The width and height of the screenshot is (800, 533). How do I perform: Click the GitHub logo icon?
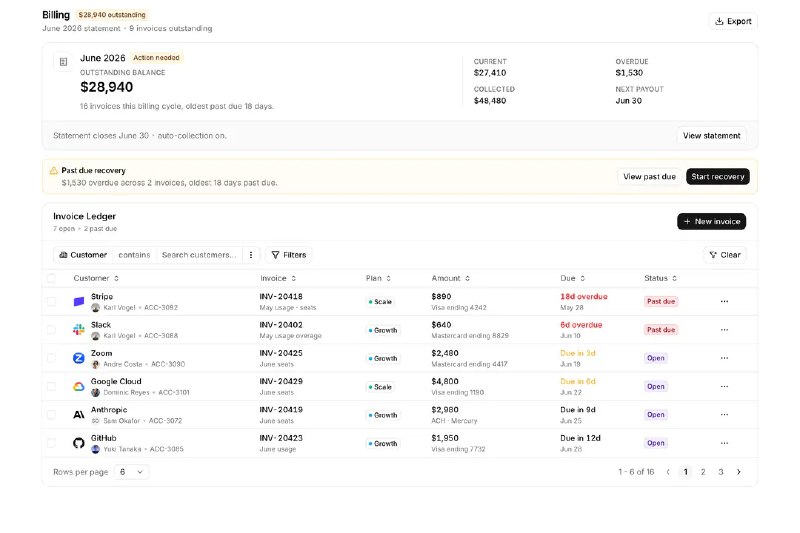[79, 443]
